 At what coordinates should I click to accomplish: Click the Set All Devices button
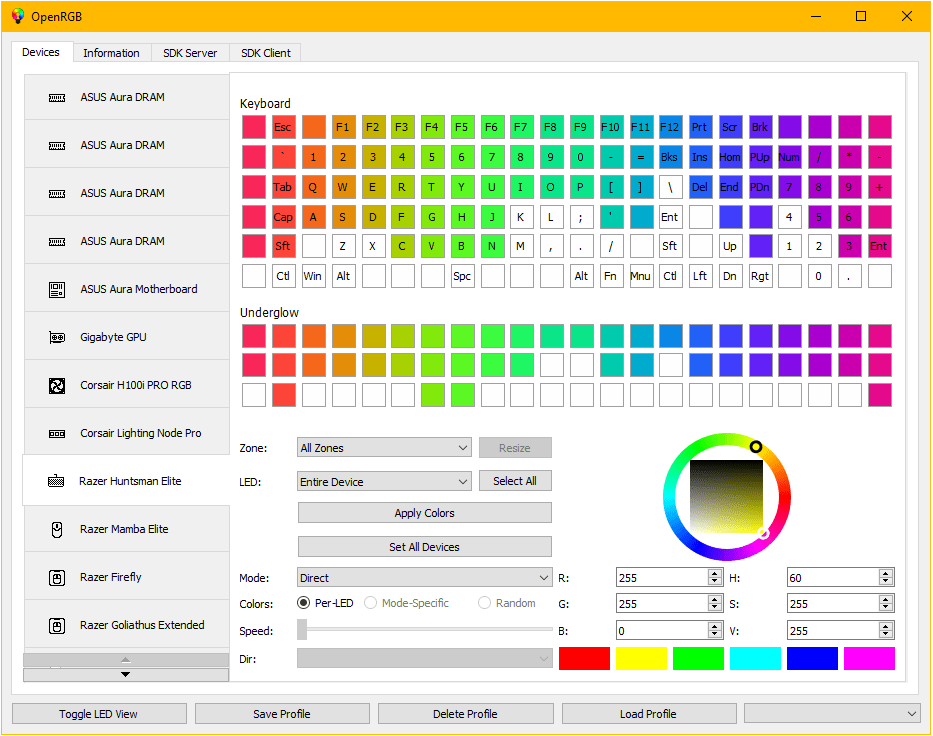click(x=424, y=546)
